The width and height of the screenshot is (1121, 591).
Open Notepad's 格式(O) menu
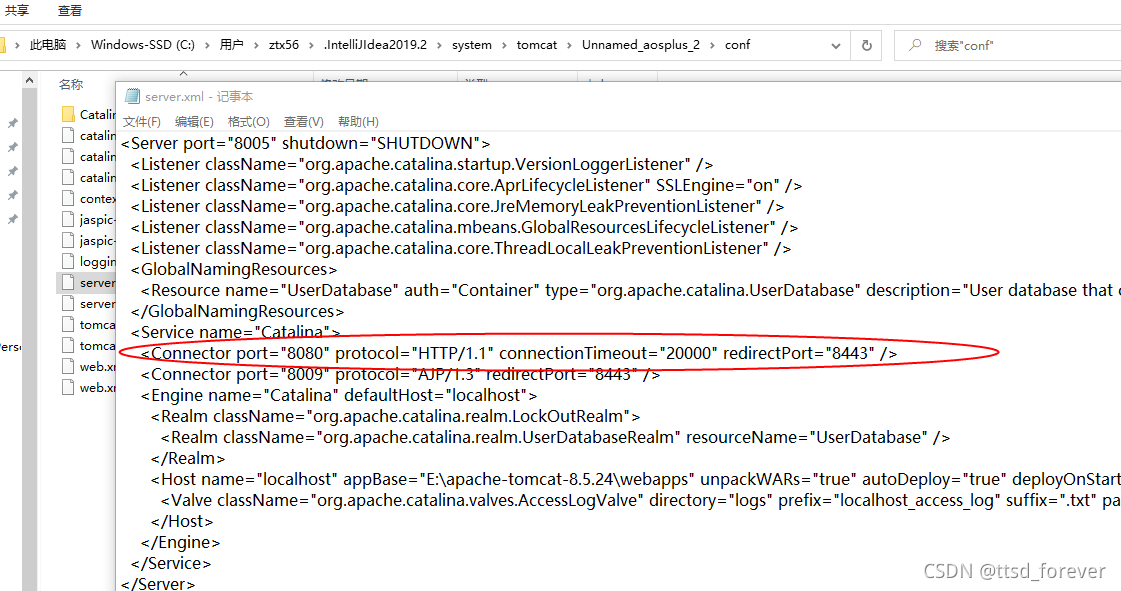point(248,121)
